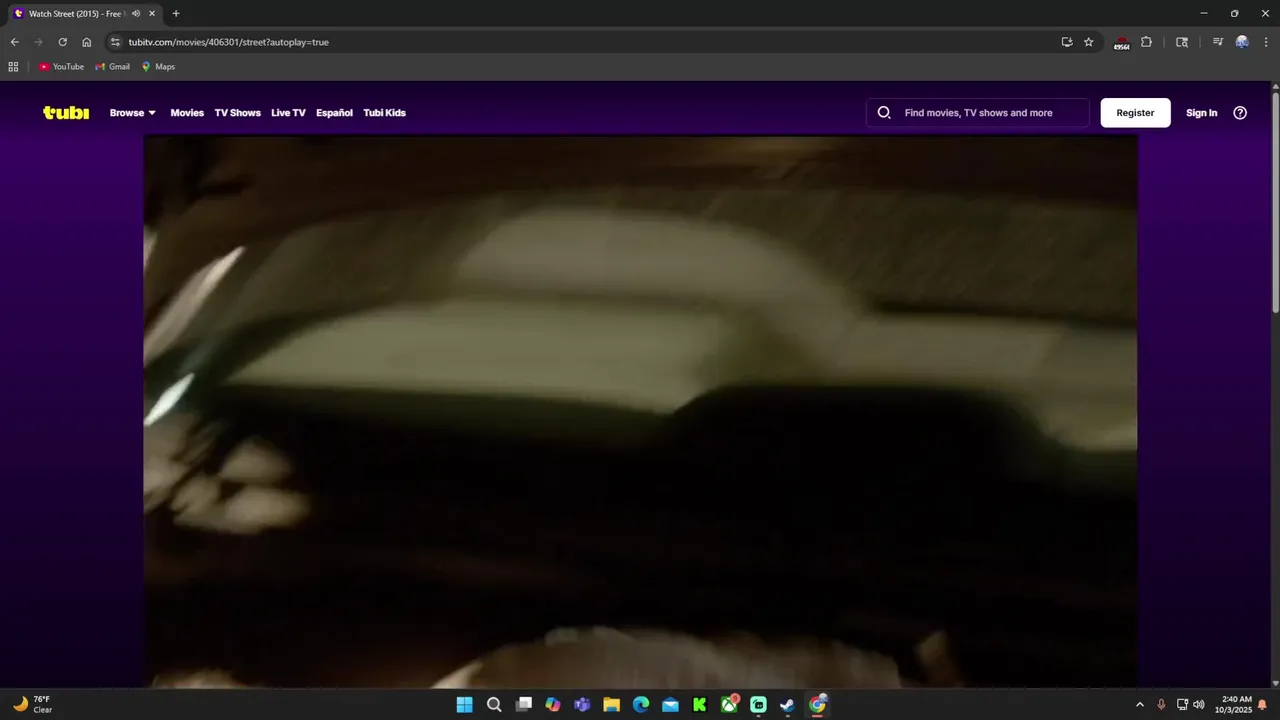Open the weather widget showing 76°F
The height and width of the screenshot is (720, 1280).
[x=33, y=705]
